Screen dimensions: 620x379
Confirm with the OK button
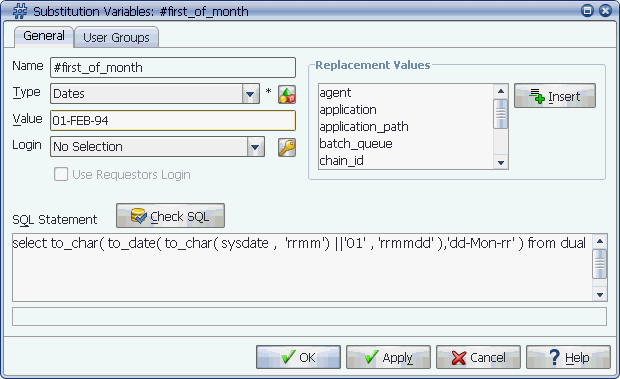[x=298, y=357]
